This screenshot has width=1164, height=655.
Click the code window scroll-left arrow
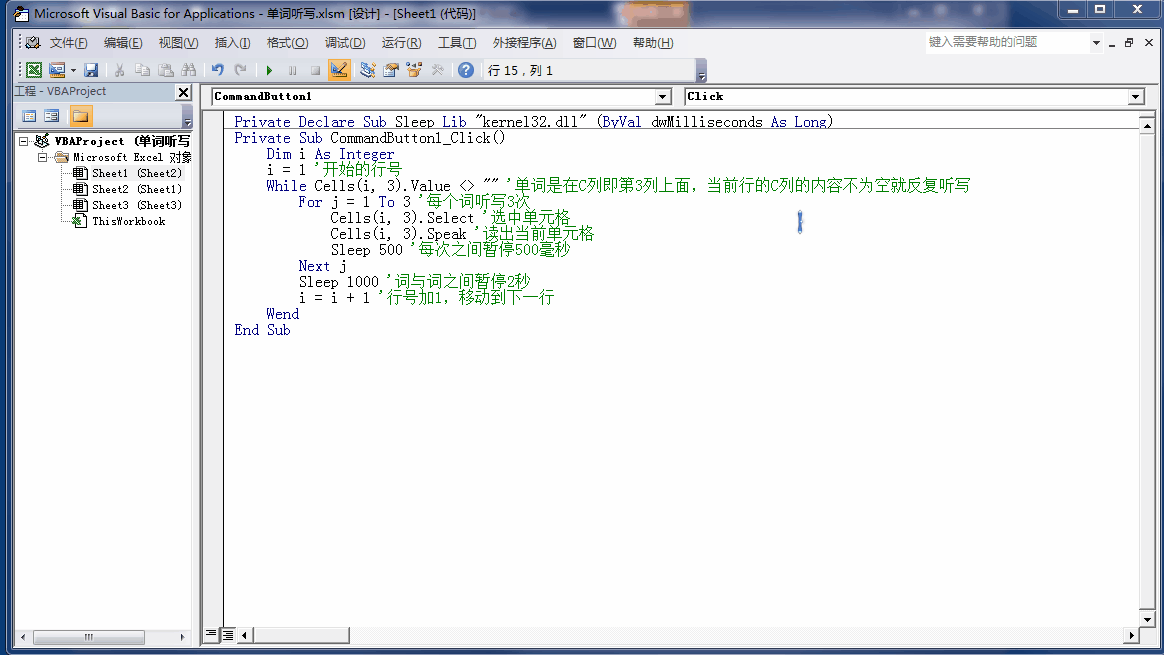(x=244, y=635)
